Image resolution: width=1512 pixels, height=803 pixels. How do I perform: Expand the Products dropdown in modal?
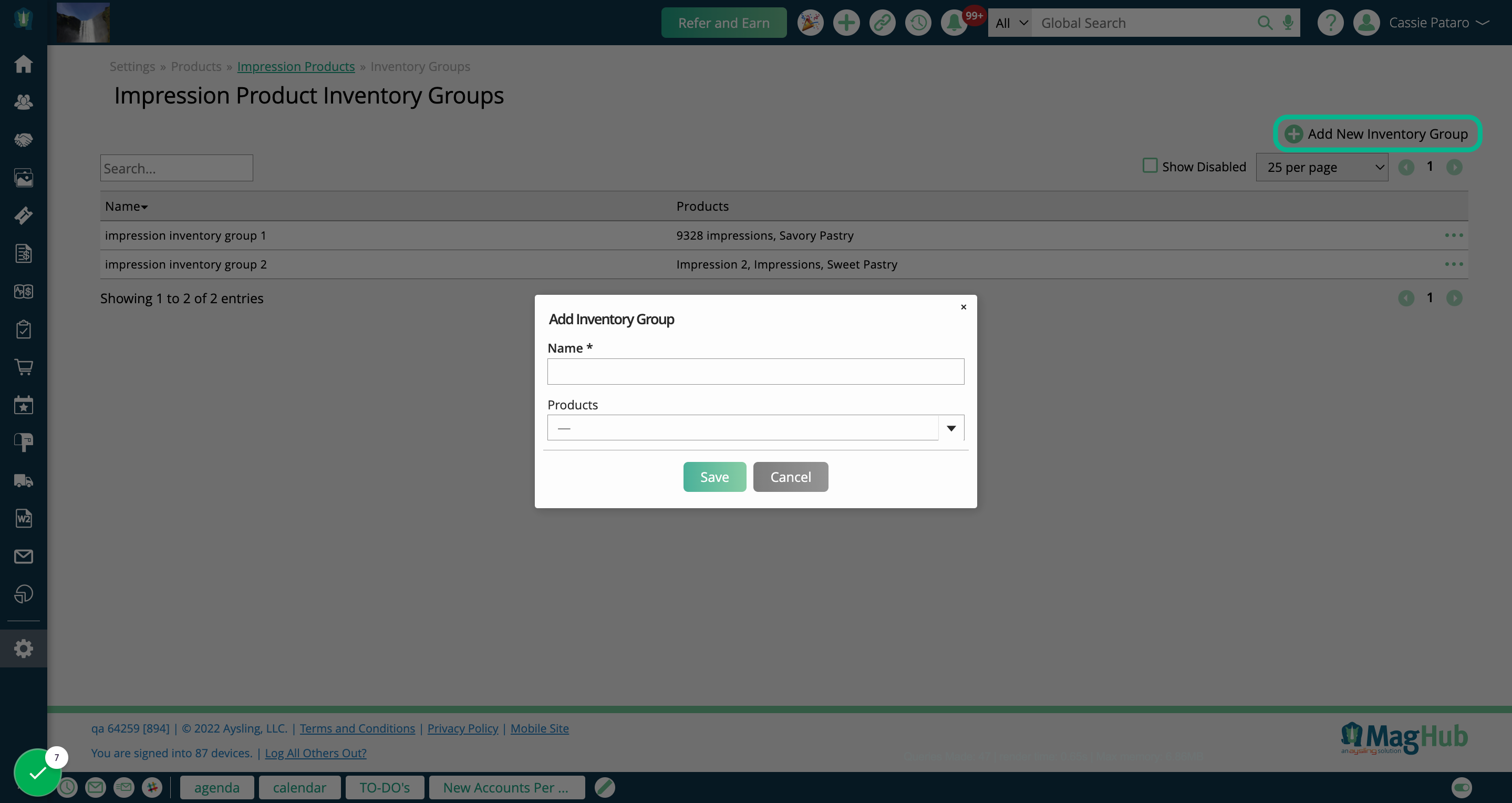pyautogui.click(x=951, y=427)
